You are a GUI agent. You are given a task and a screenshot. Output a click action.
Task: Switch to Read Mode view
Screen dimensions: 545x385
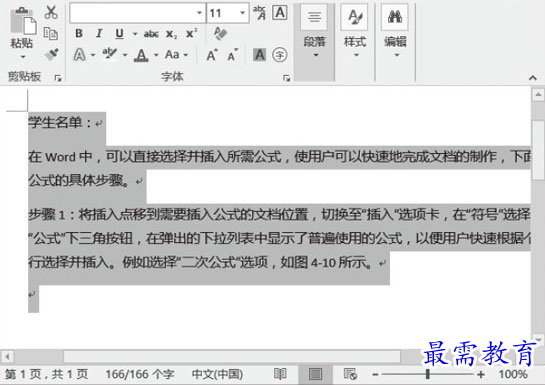(280, 374)
